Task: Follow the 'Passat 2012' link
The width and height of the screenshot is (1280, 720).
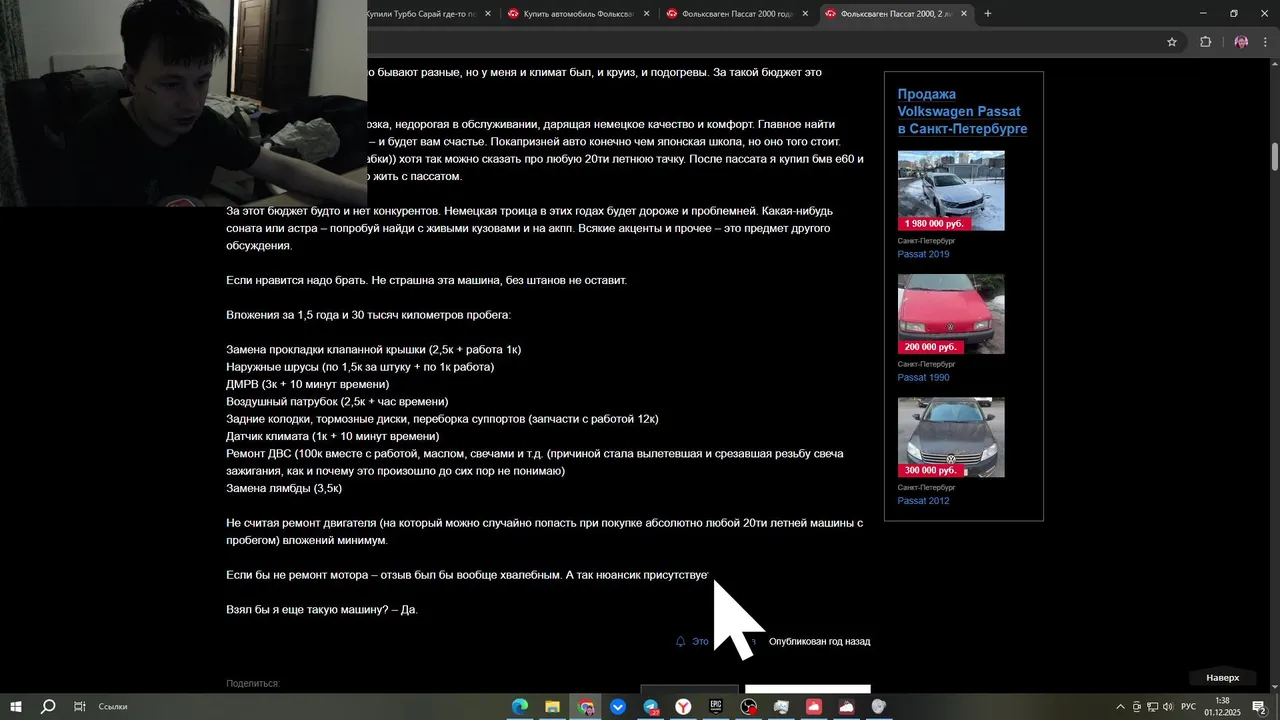Action: (x=923, y=500)
